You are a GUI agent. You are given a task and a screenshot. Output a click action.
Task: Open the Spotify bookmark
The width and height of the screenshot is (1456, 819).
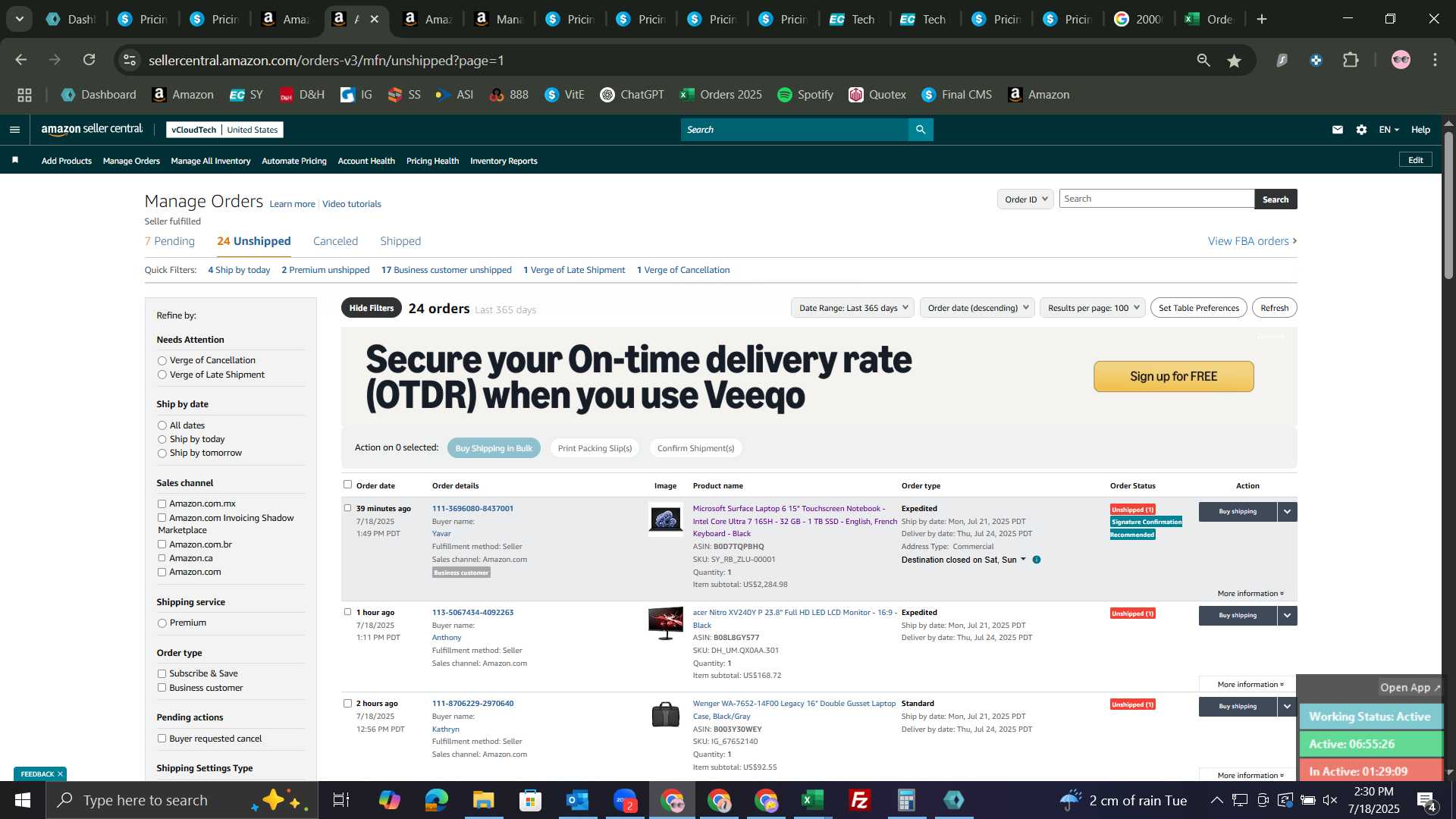tap(805, 95)
